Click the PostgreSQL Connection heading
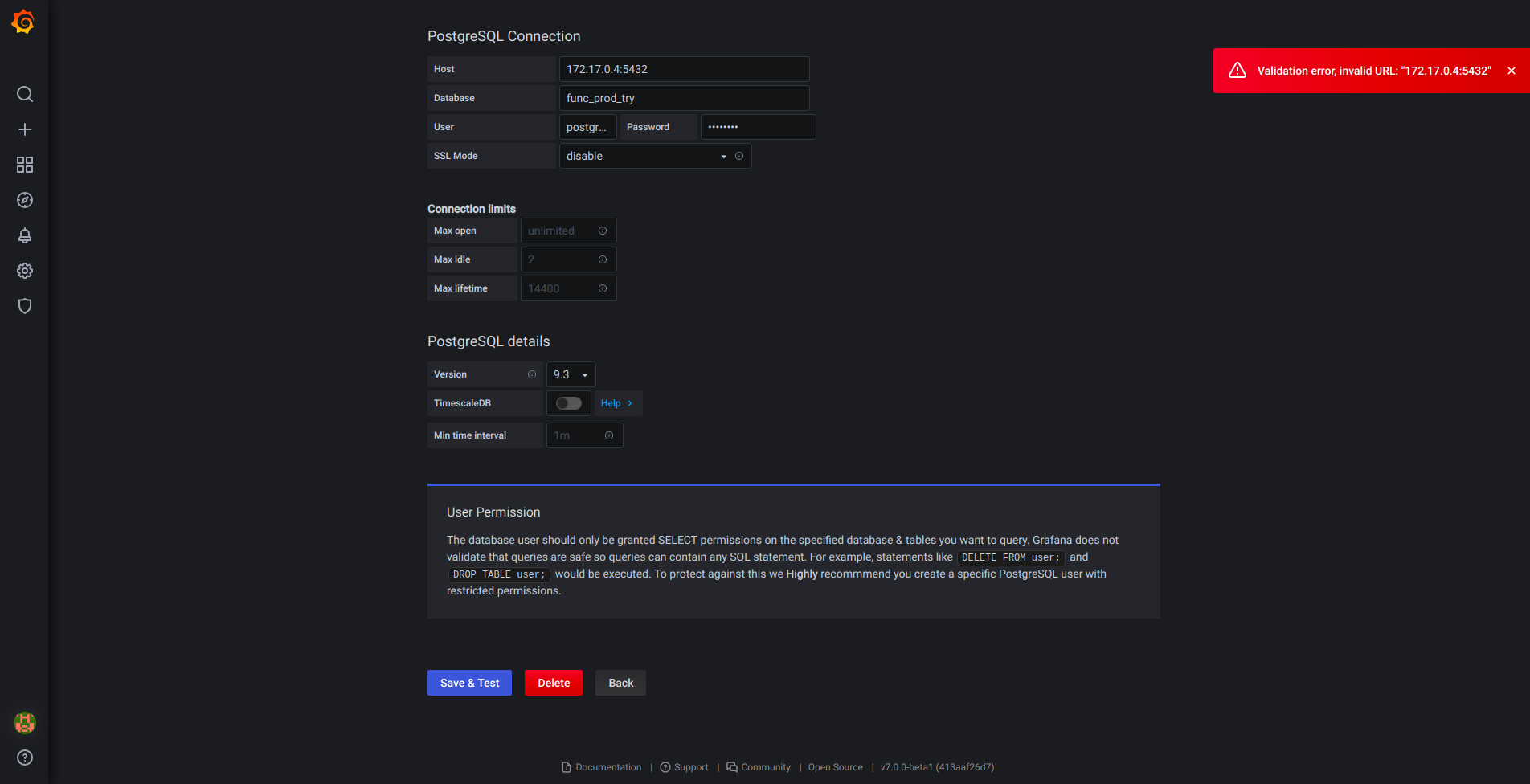The image size is (1530, 784). click(504, 36)
